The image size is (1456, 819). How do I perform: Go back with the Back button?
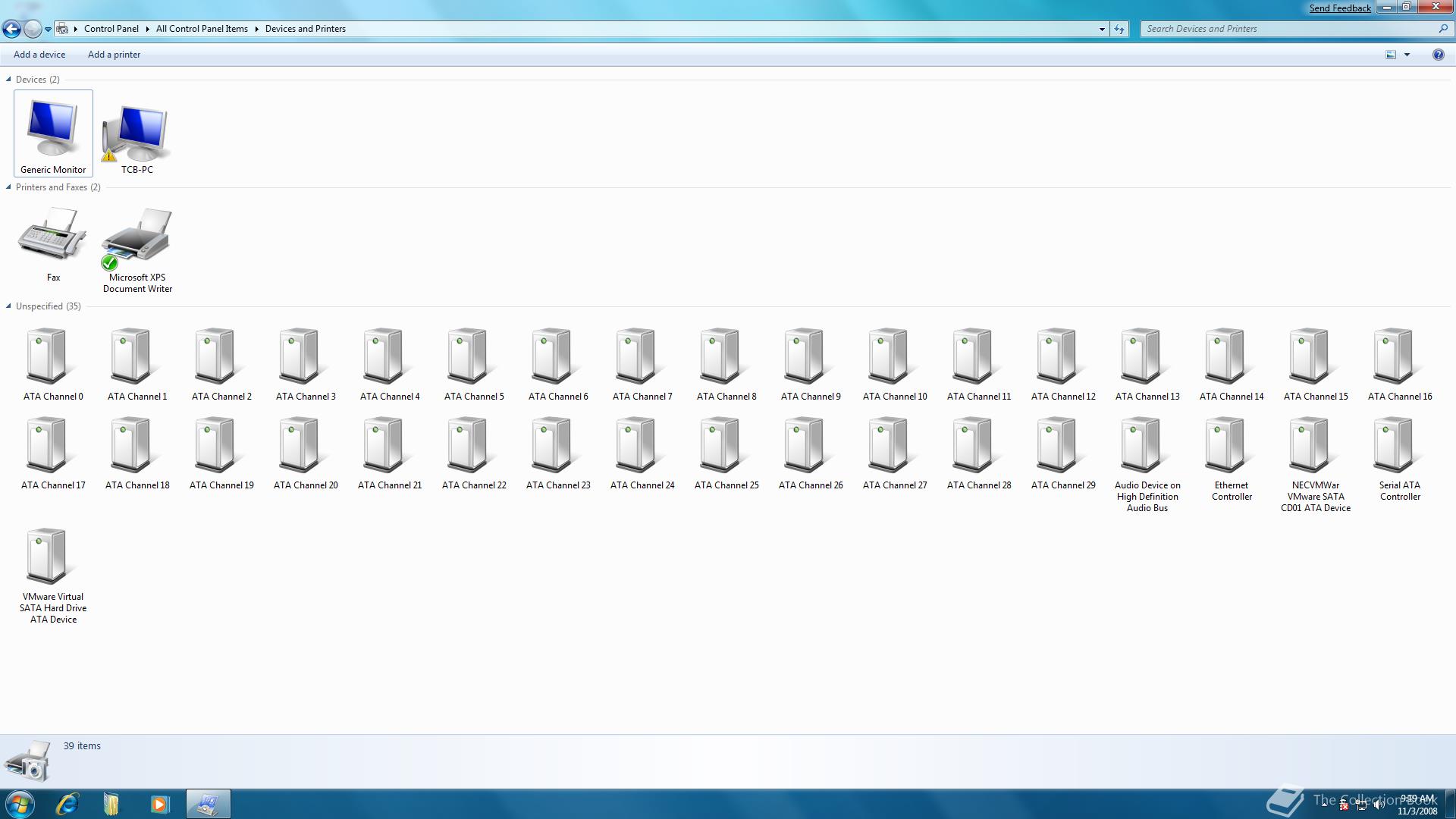[11, 29]
